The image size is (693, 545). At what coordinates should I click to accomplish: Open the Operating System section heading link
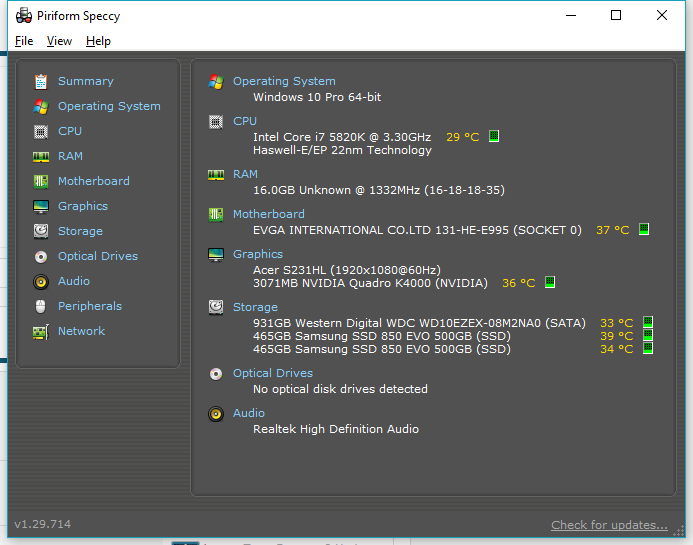coord(284,81)
